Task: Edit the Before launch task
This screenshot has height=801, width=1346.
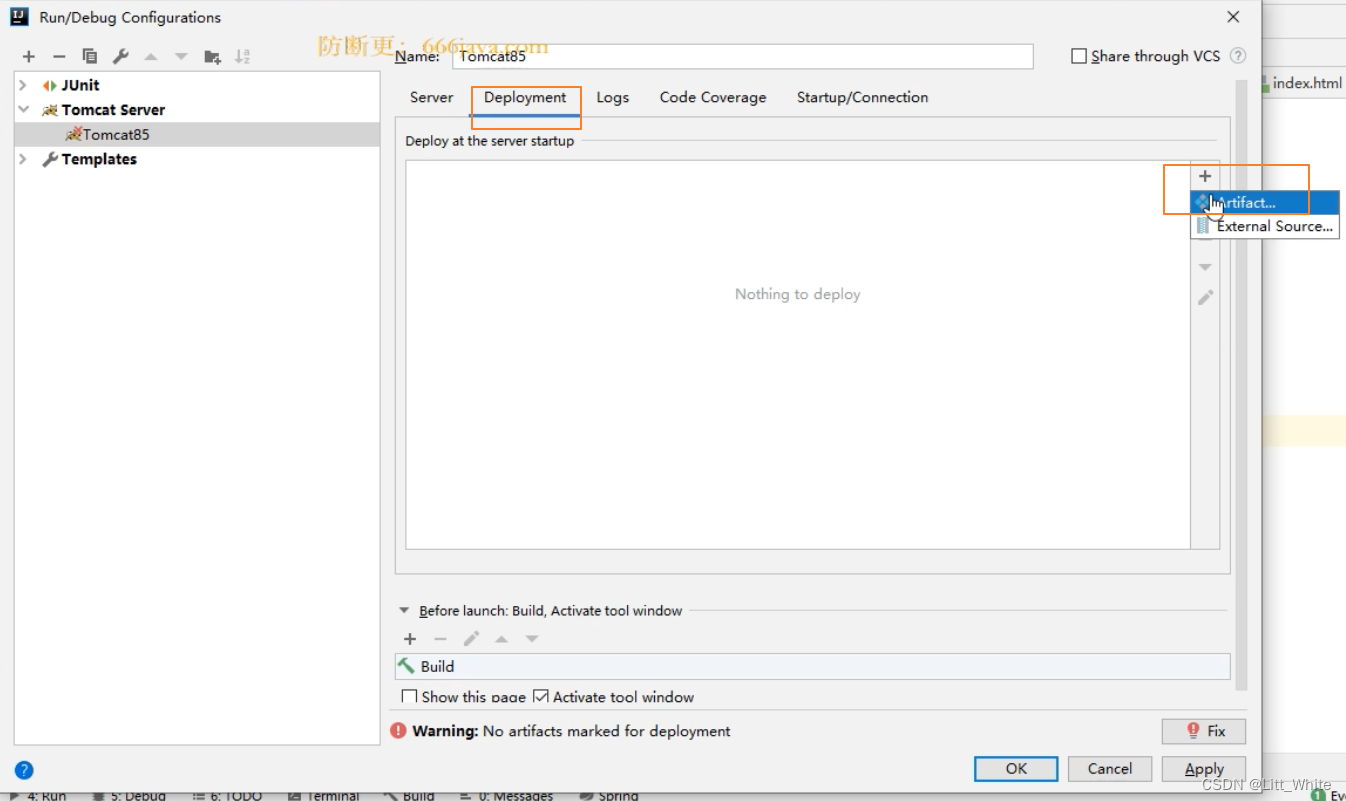Action: (471, 639)
